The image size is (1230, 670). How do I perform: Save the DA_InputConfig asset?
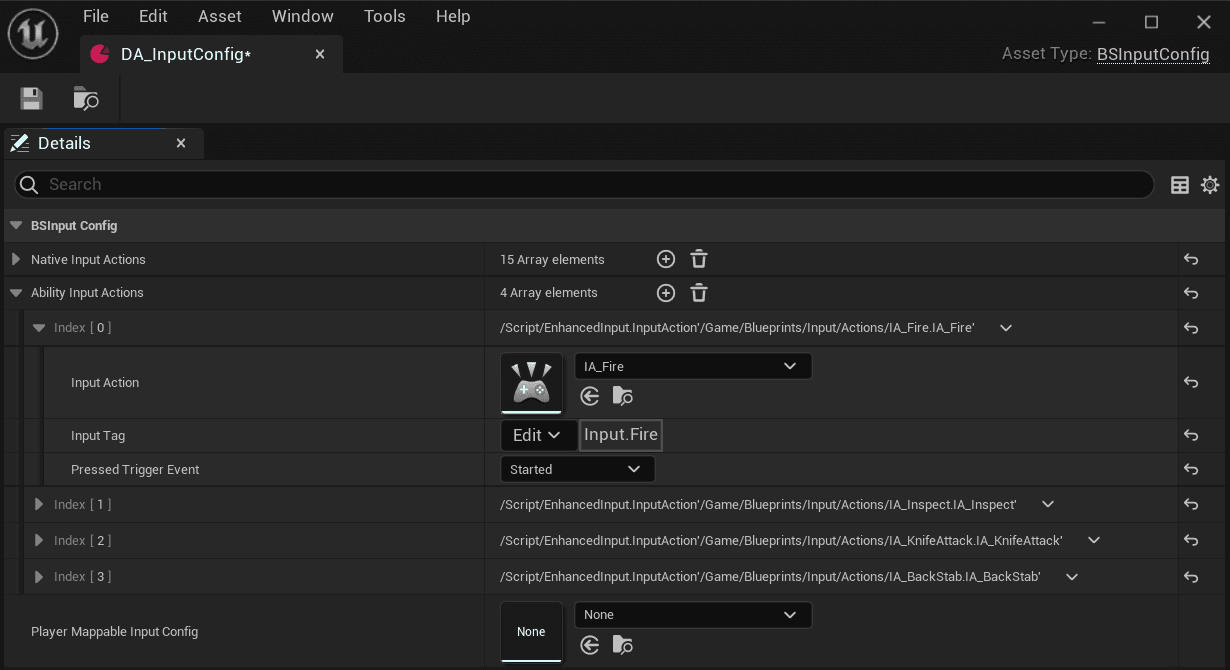coord(31,98)
